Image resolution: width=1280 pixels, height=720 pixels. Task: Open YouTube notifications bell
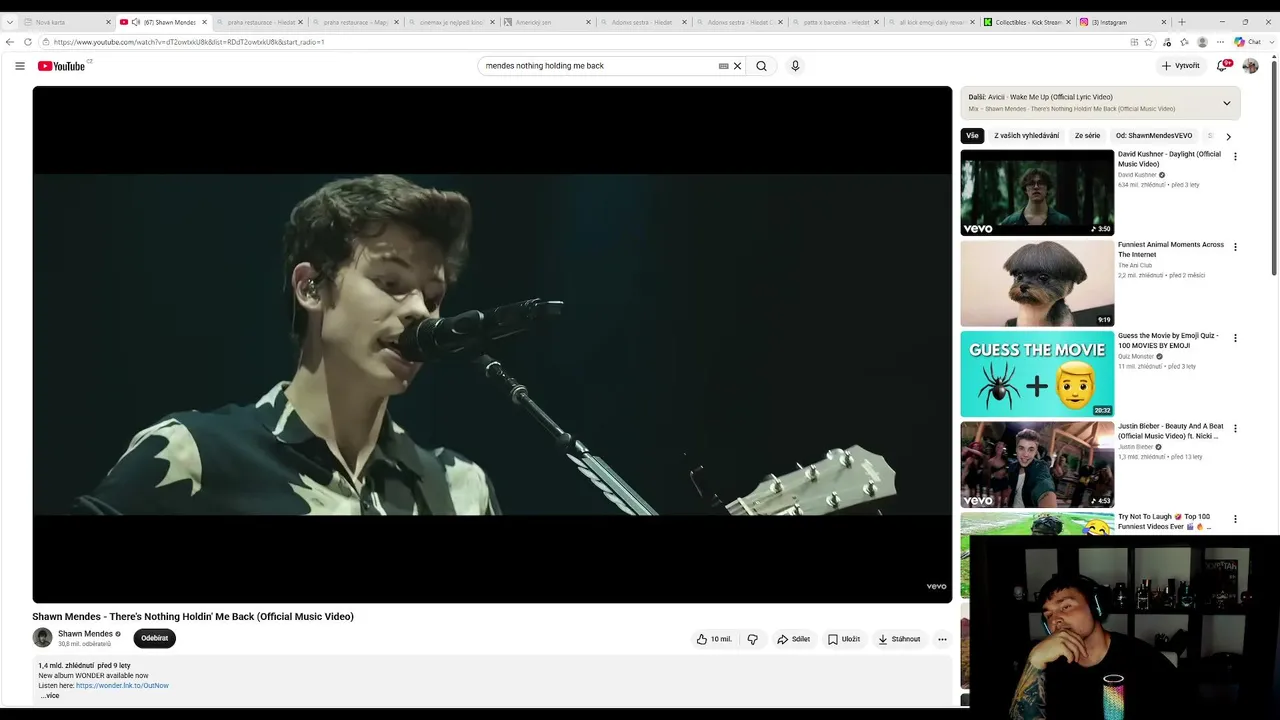pos(1222,66)
